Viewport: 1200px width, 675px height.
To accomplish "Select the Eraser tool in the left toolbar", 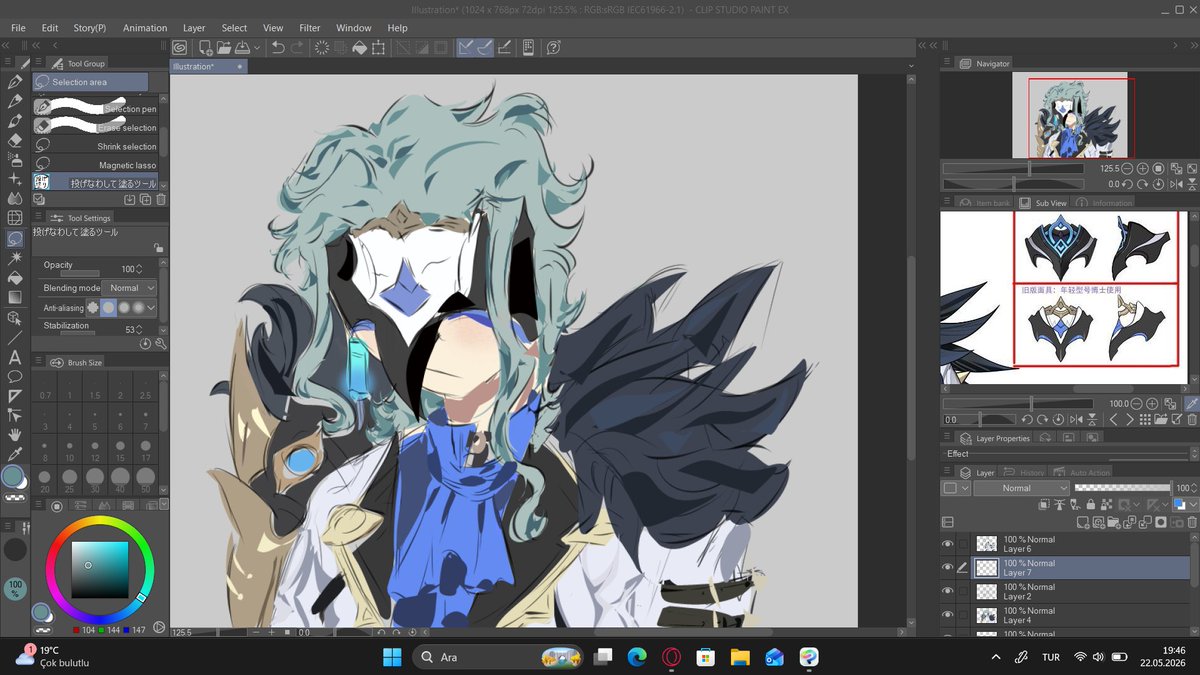I will click(15, 140).
